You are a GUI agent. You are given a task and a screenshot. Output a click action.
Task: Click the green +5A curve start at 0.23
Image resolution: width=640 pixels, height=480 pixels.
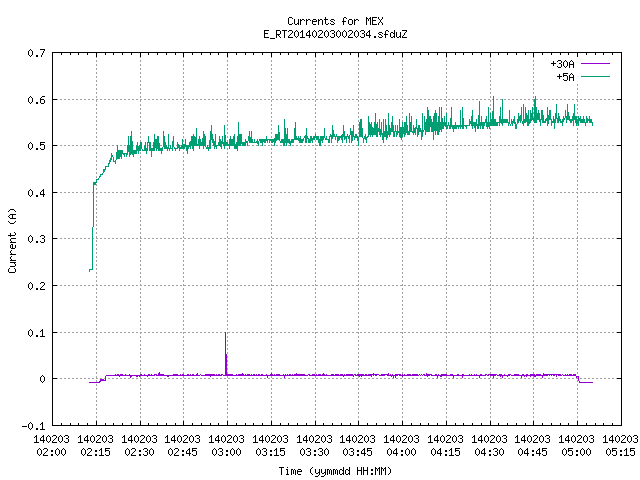(x=90, y=270)
